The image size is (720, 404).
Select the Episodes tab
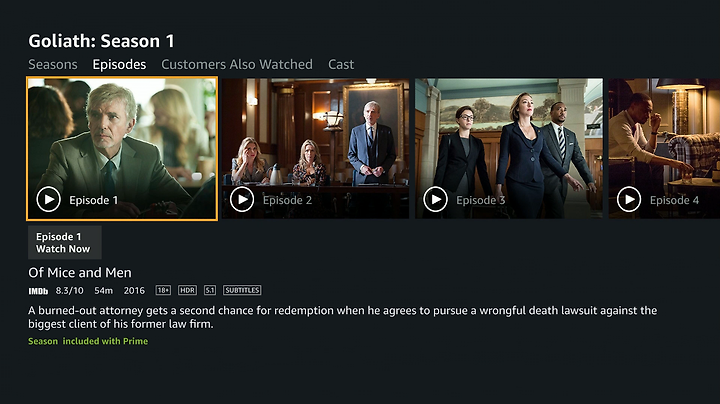click(x=119, y=64)
